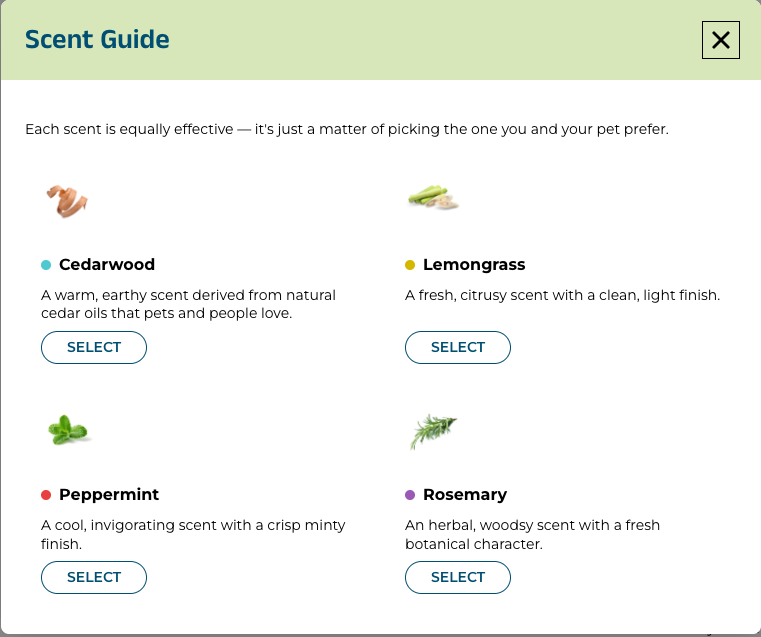Click the Cedarwood description text

click(188, 304)
